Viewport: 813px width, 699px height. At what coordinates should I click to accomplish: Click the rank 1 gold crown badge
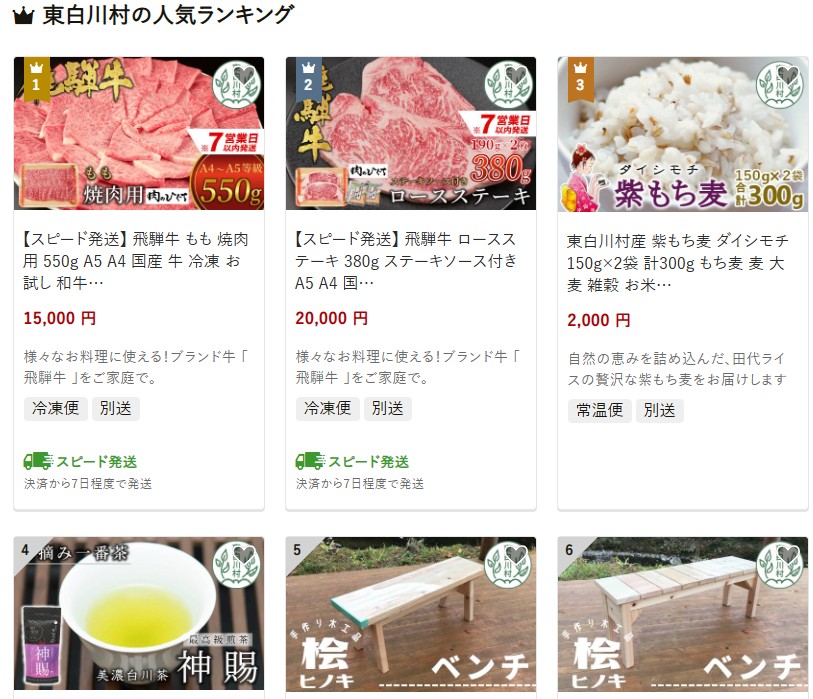click(x=36, y=78)
